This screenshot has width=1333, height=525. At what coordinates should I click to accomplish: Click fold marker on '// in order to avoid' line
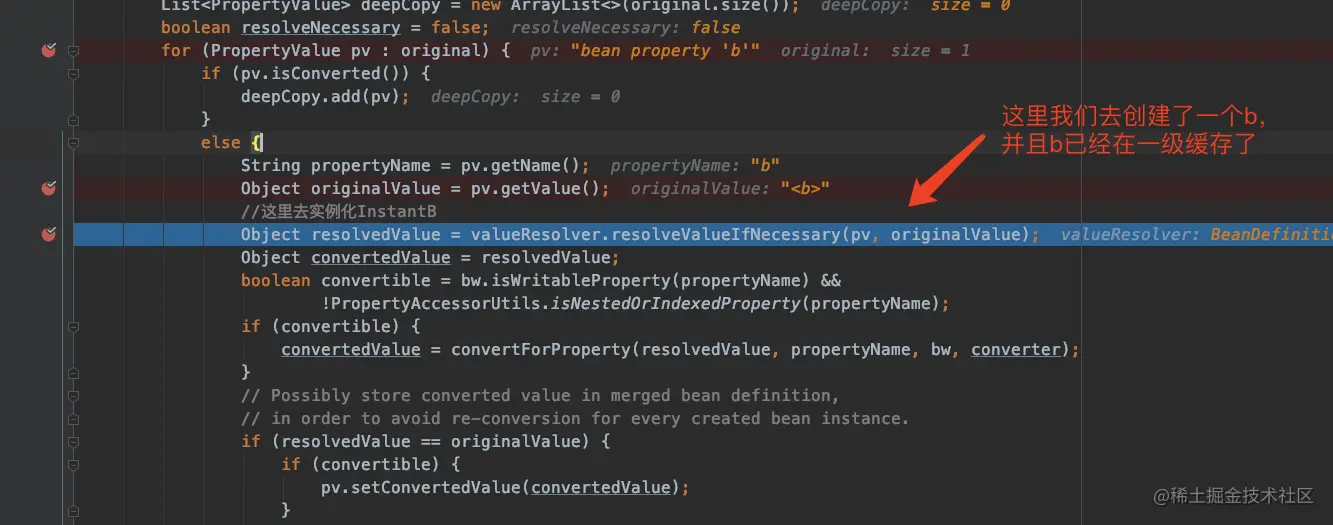click(74, 418)
